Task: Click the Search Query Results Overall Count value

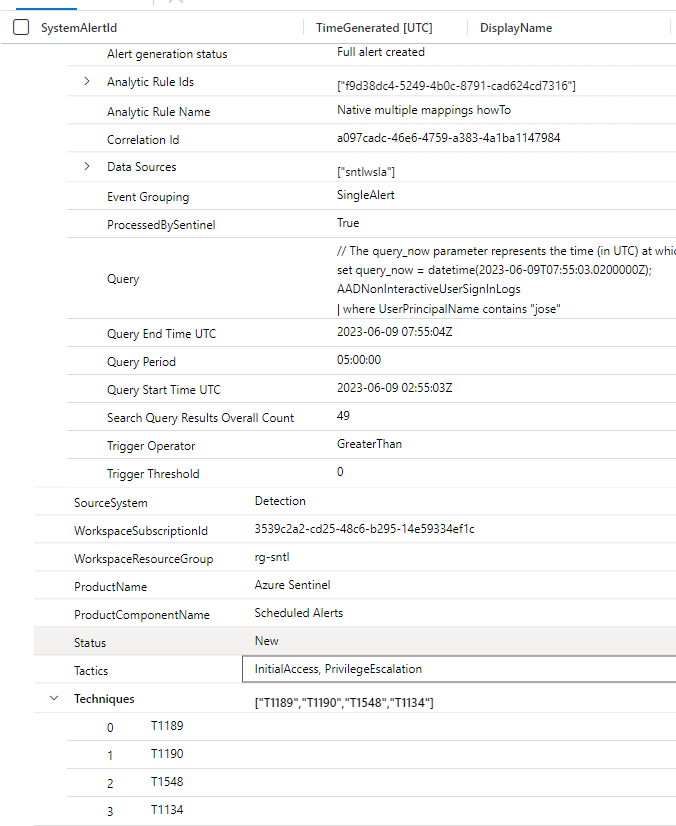Action: coord(344,415)
